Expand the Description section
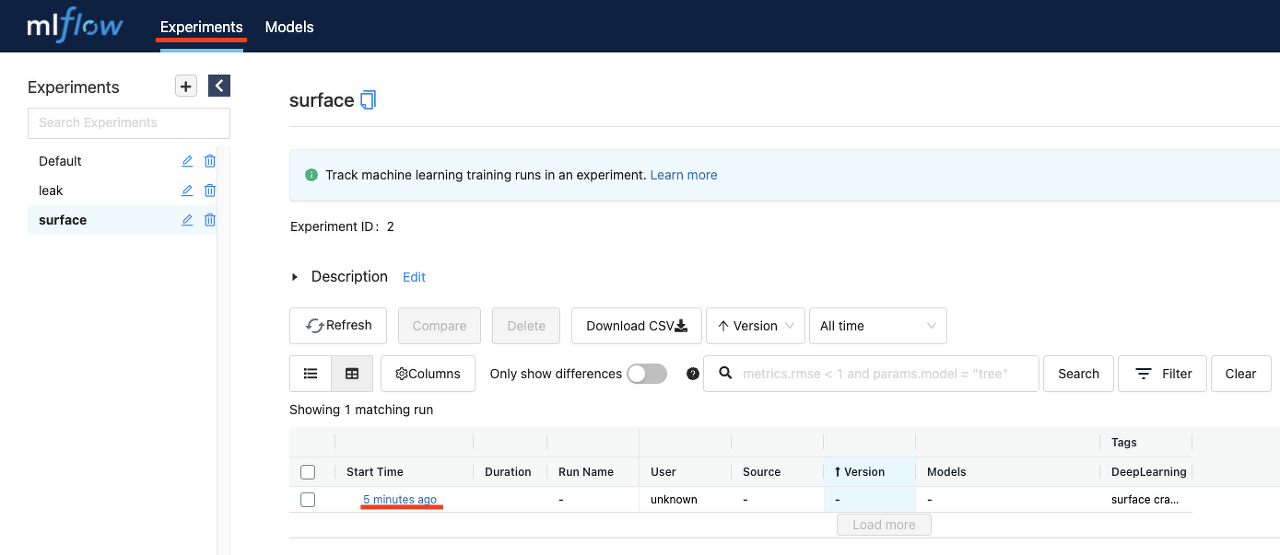Screen dimensions: 1280x555 [294, 277]
